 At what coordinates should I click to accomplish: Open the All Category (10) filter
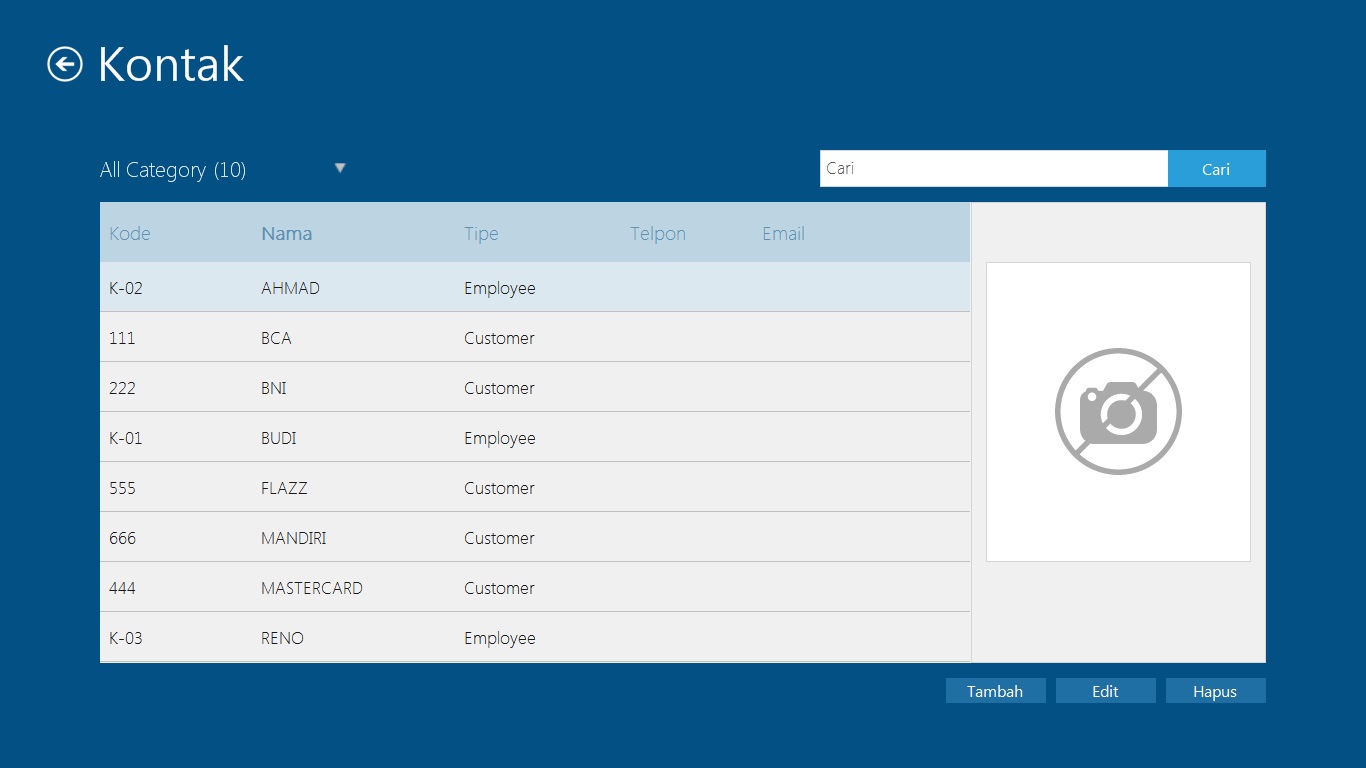pyautogui.click(x=173, y=170)
